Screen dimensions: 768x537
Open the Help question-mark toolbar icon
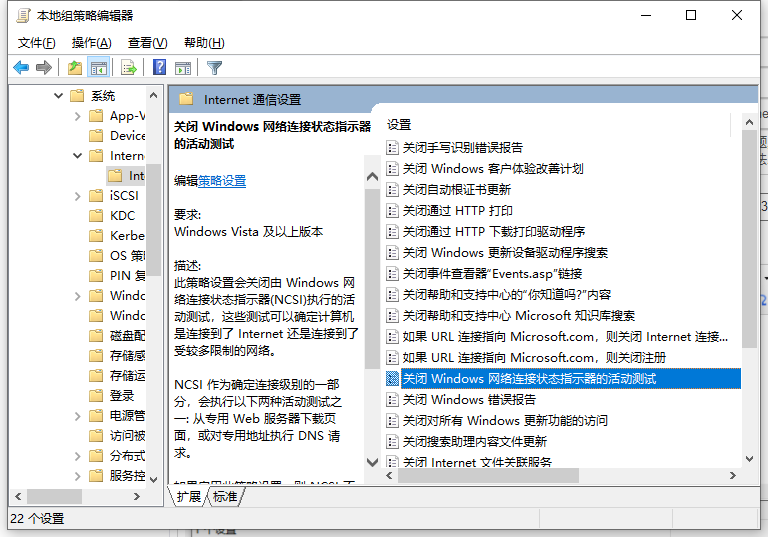click(x=159, y=67)
